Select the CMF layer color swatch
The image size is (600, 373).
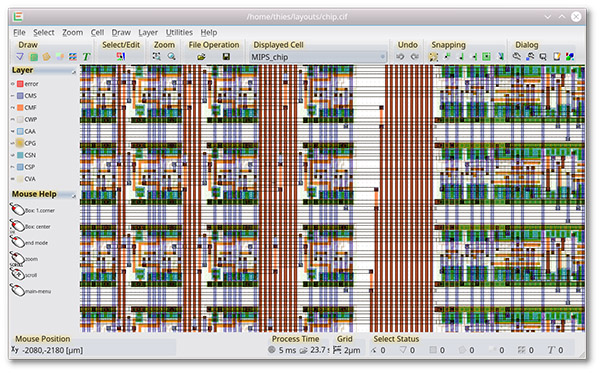point(20,108)
